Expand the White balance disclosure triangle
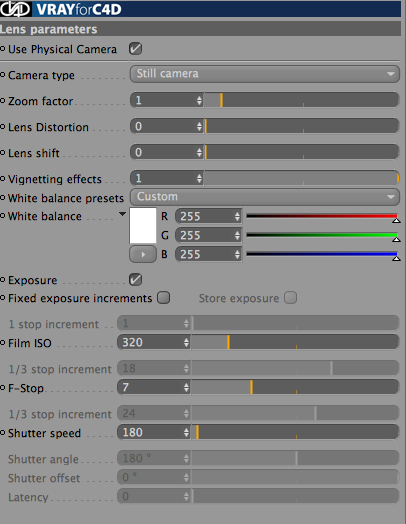This screenshot has height=524, width=406. (122, 214)
